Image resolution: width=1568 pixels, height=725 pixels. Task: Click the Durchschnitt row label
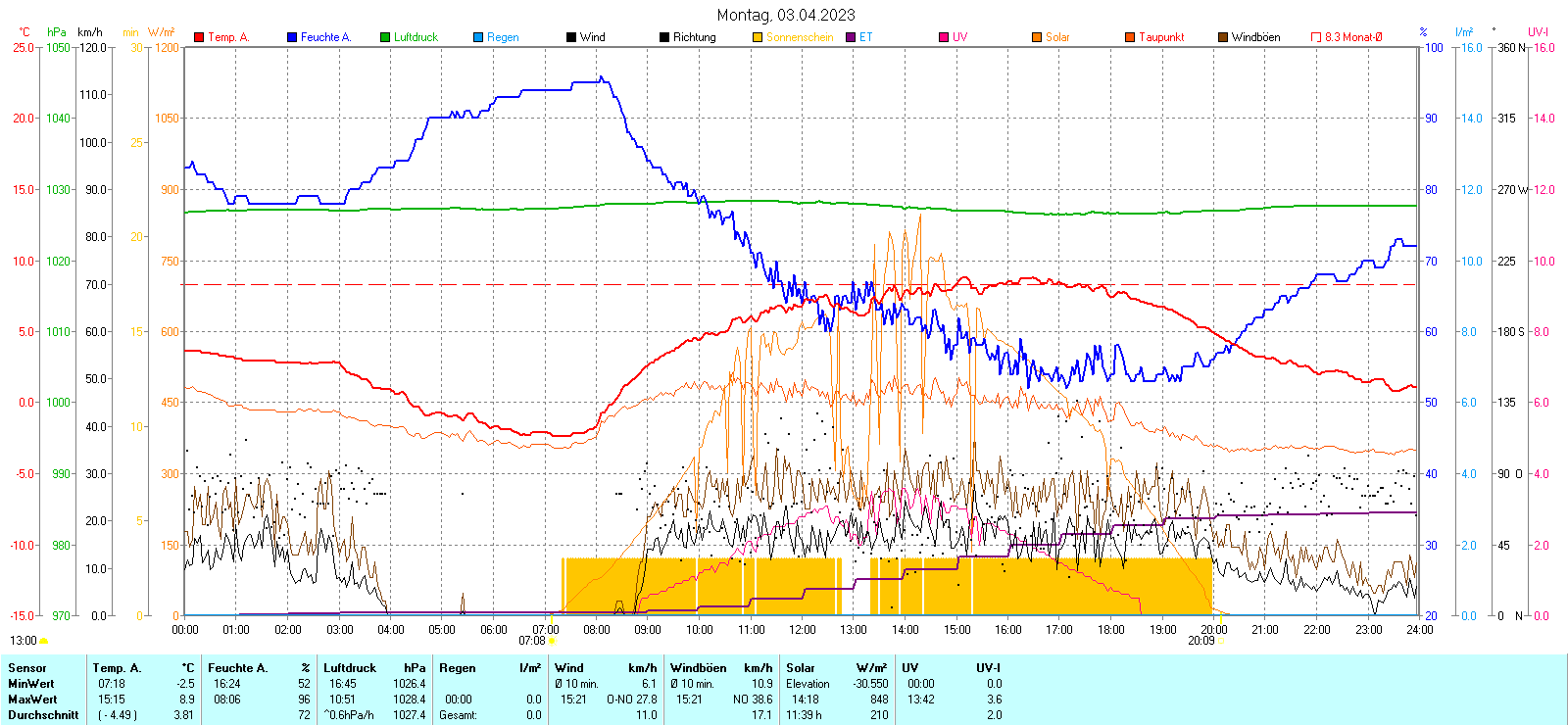point(43,715)
